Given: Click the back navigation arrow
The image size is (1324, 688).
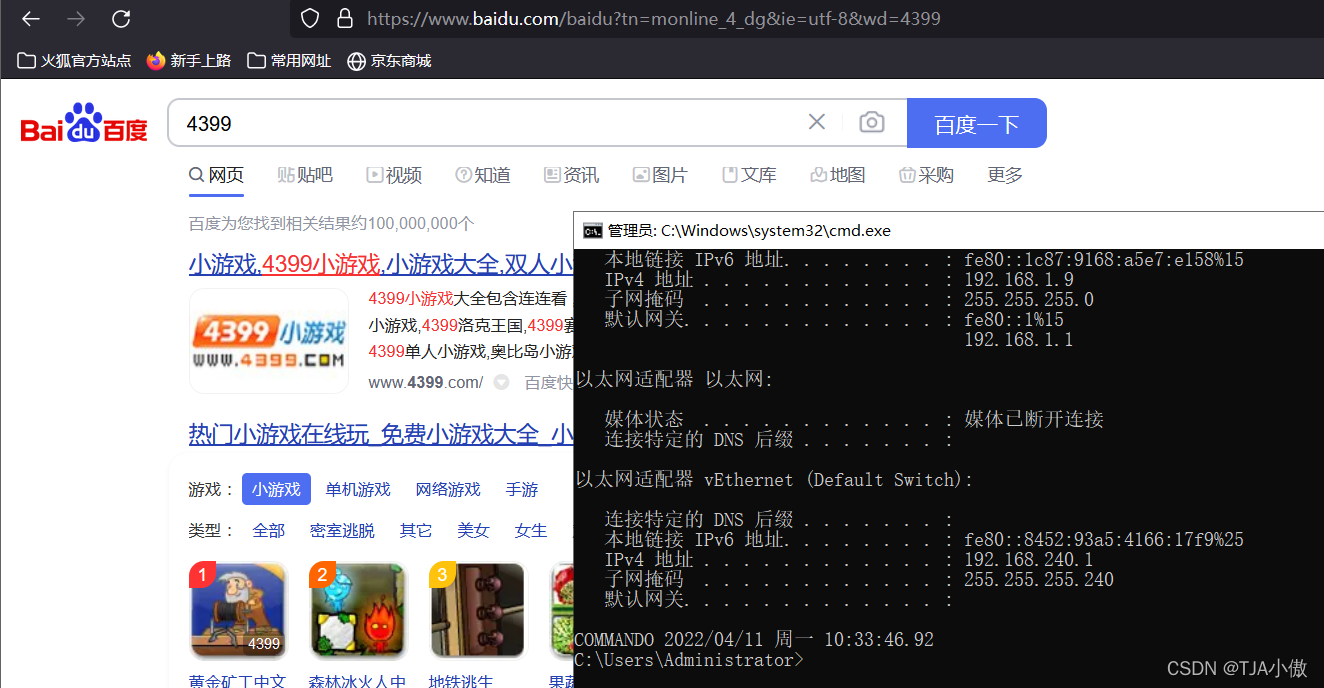Looking at the screenshot, I should (x=29, y=18).
